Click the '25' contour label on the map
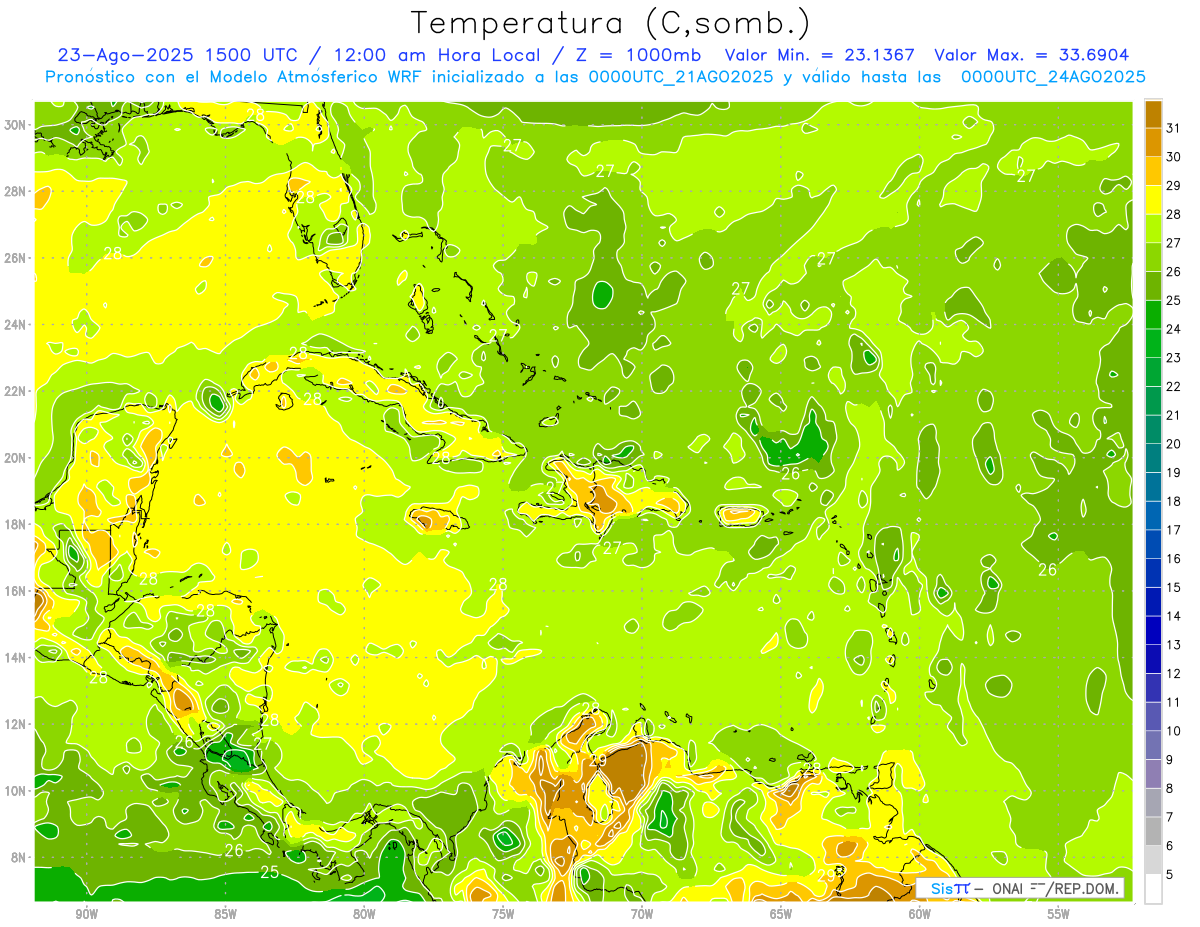Image resolution: width=1200 pixels, height=927 pixels. [x=269, y=872]
